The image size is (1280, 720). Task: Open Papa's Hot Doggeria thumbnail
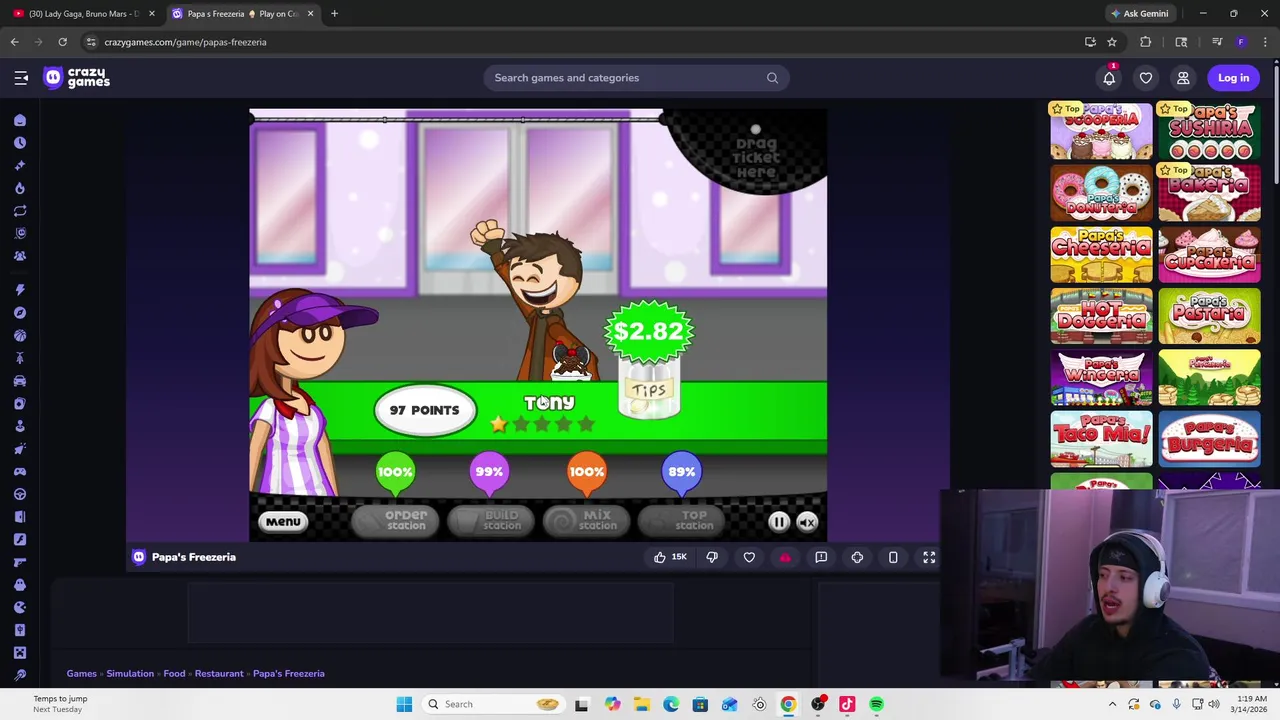(x=1101, y=317)
